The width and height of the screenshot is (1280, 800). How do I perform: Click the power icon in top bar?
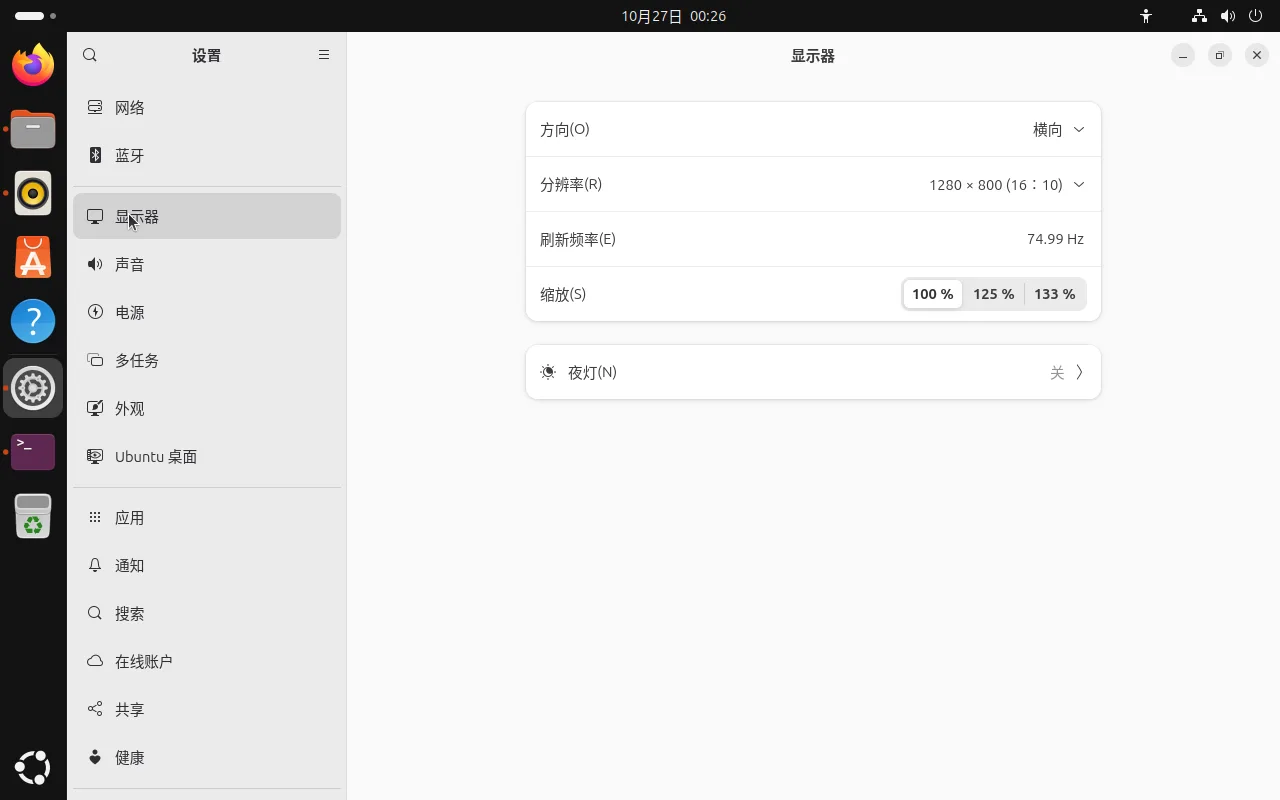pos(1255,16)
